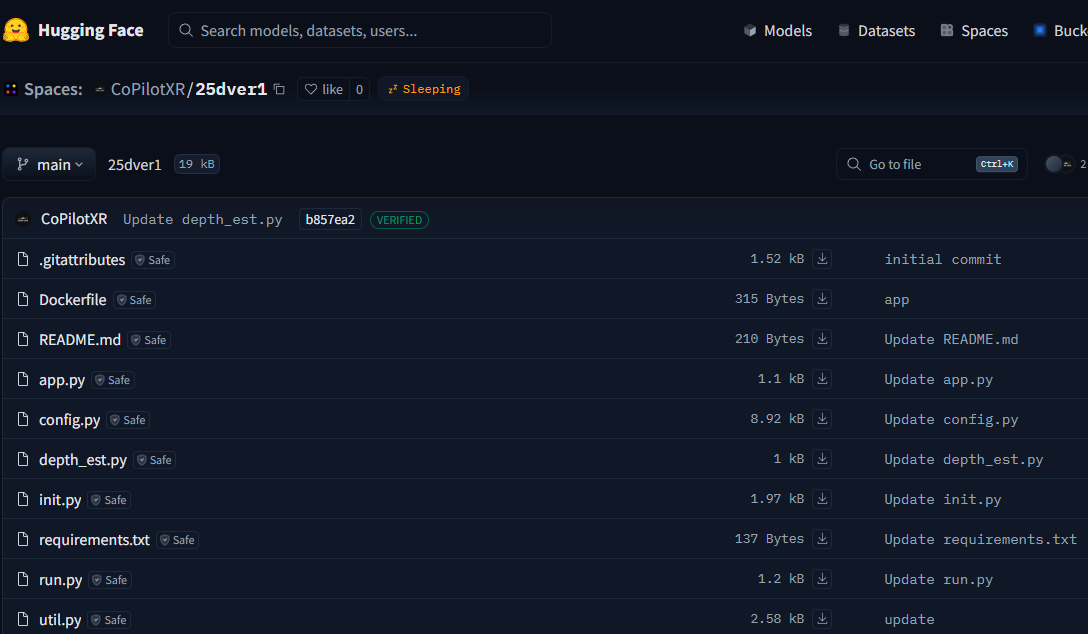Image resolution: width=1088 pixels, height=634 pixels.
Task: Open the Update app.py commit message
Action: (x=938, y=379)
